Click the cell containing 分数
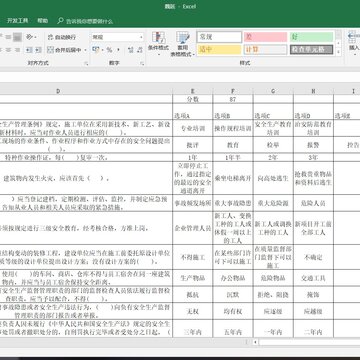The width and height of the screenshot is (360, 360). [193, 99]
